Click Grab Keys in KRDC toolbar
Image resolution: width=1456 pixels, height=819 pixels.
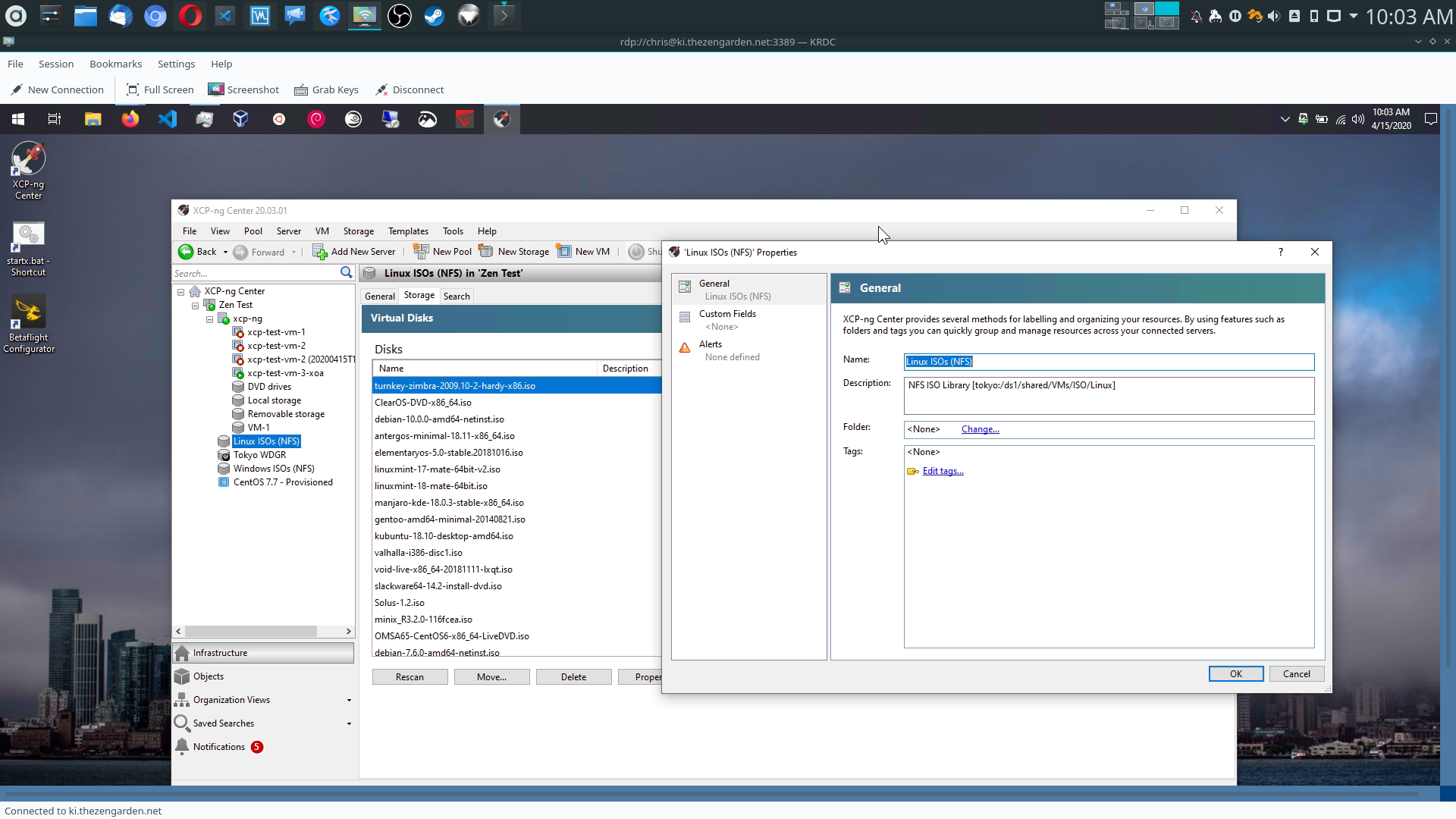(327, 89)
